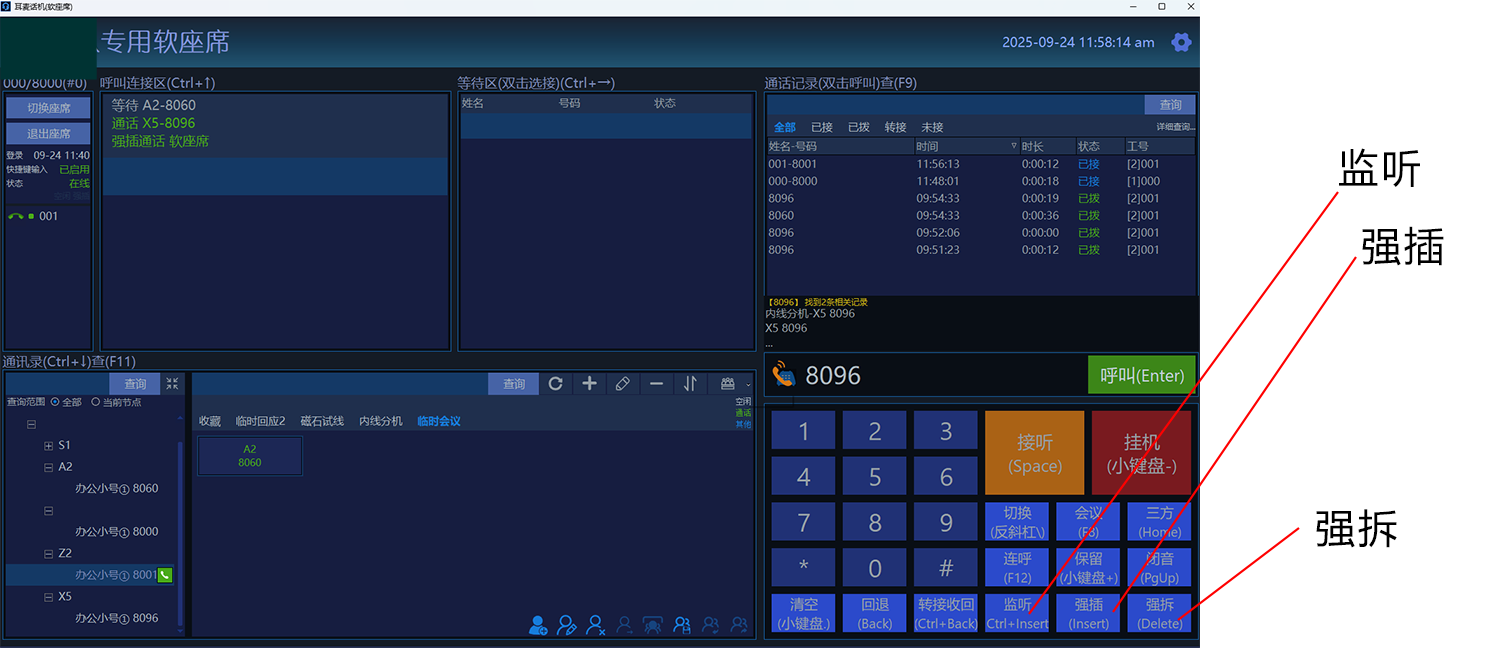Select the 当前节点 radio button
The height and width of the screenshot is (648, 1500).
pyautogui.click(x=96, y=402)
